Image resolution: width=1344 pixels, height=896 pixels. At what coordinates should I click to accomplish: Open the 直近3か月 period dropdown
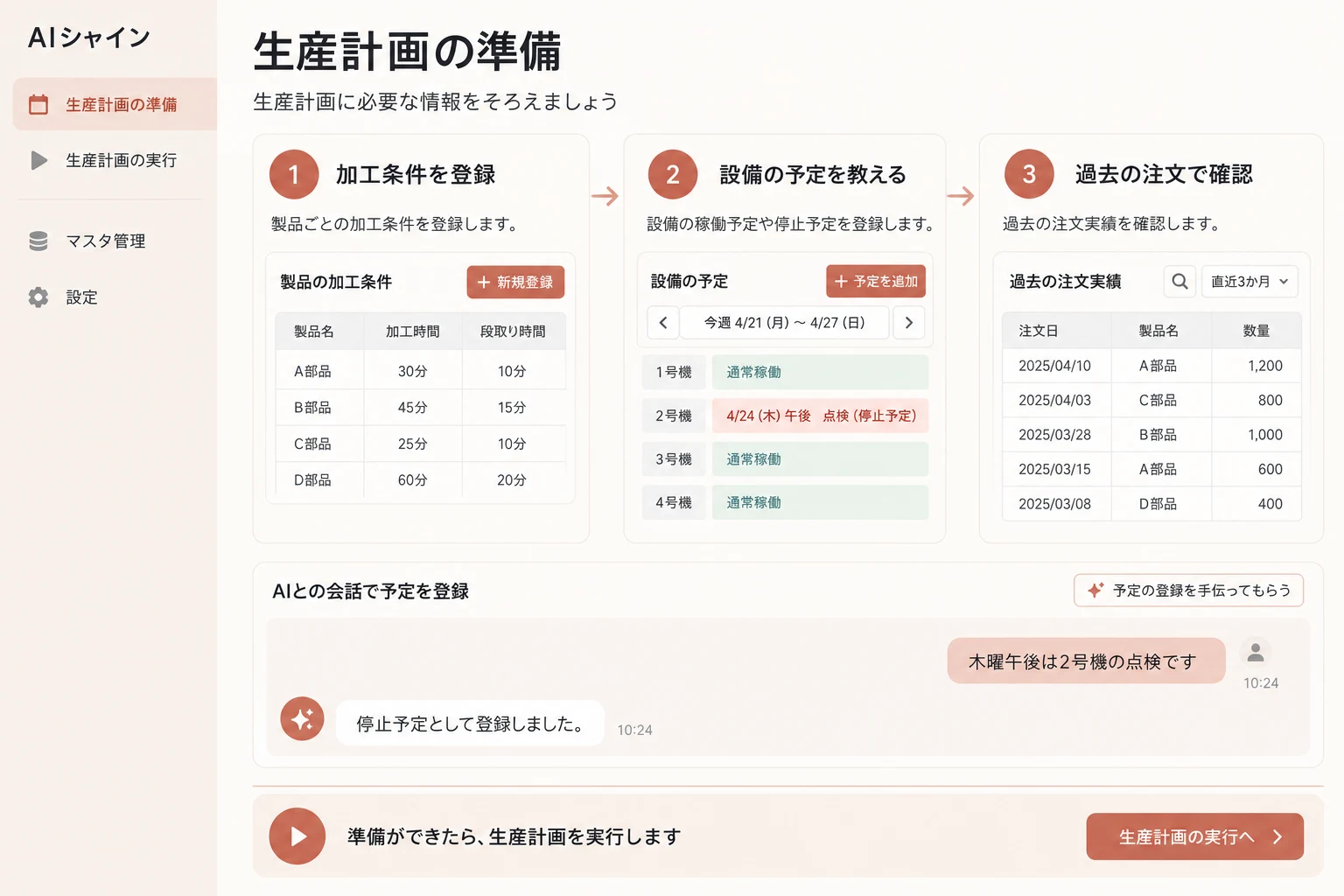click(1249, 282)
